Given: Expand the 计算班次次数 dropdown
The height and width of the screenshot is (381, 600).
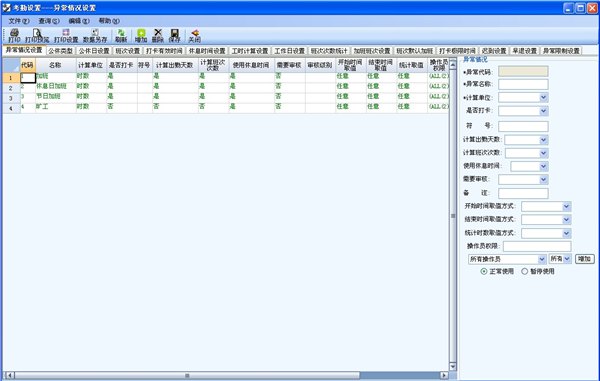Looking at the screenshot, I should click(x=543, y=153).
